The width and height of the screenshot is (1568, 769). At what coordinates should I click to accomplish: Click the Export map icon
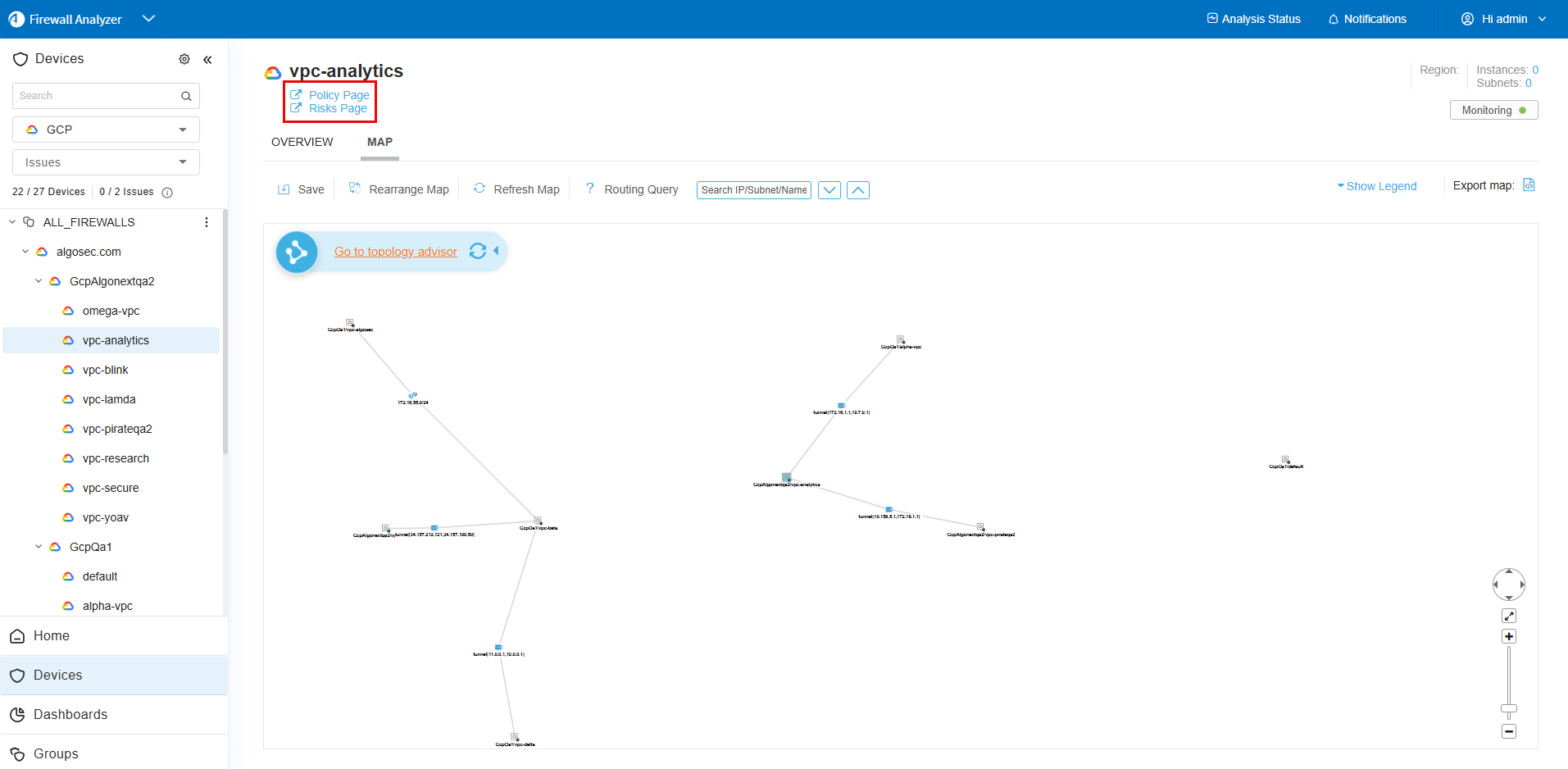coord(1529,185)
